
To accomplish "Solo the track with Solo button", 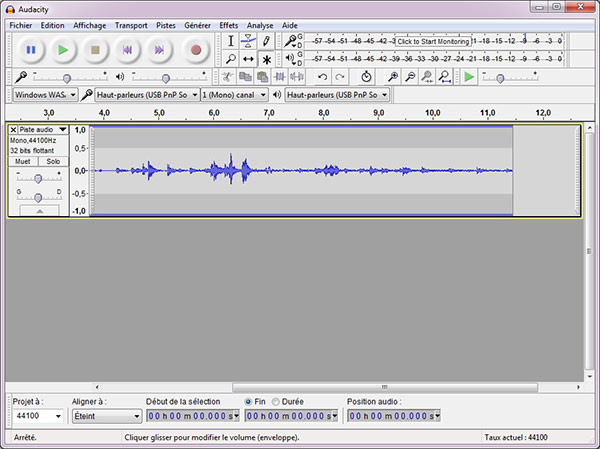I will point(53,162).
